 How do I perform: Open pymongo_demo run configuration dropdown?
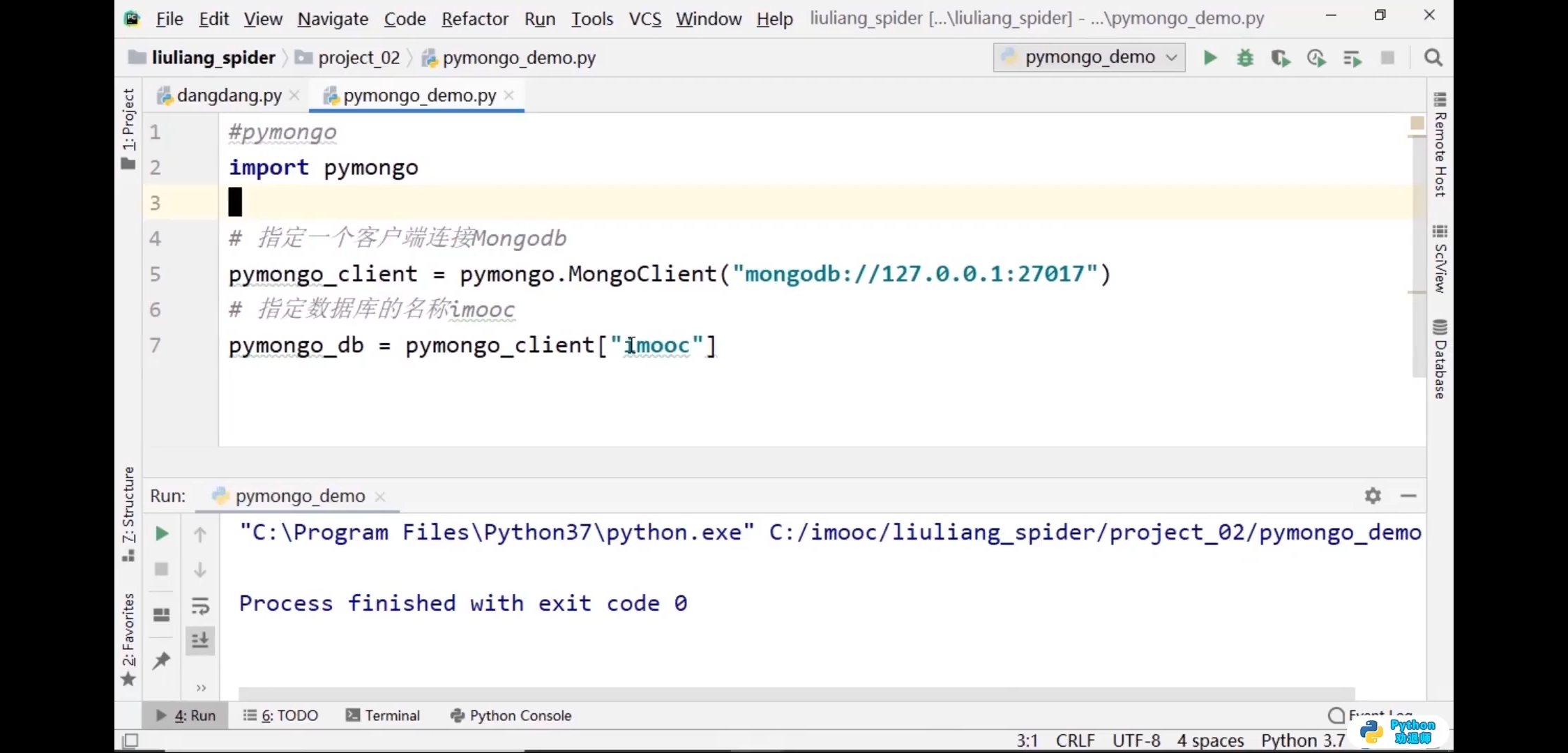(x=1090, y=57)
